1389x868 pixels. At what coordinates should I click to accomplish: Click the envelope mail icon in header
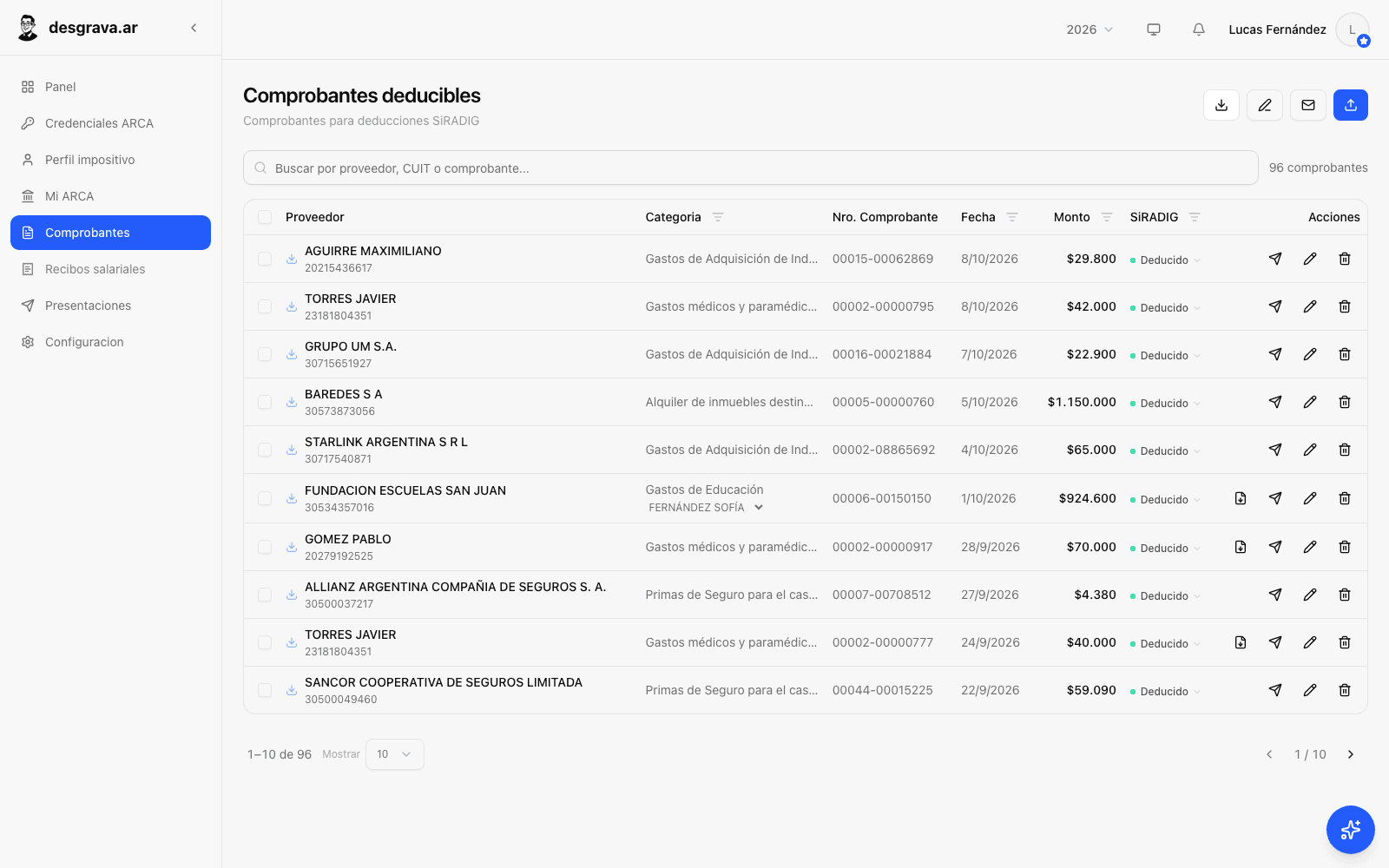point(1308,105)
